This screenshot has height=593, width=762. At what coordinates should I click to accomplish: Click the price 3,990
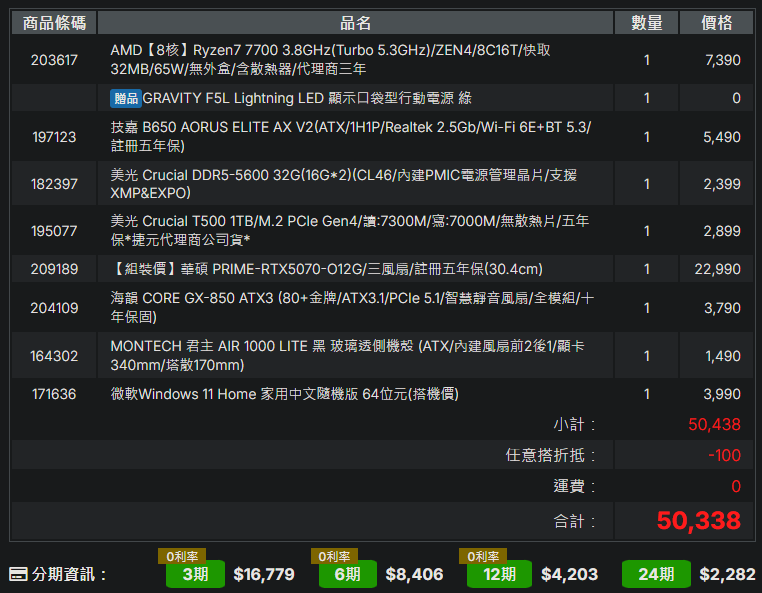pyautogui.click(x=722, y=394)
